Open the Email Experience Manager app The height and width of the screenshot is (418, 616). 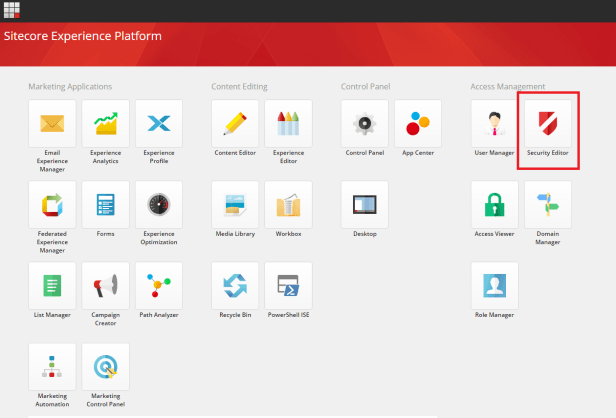(x=52, y=124)
